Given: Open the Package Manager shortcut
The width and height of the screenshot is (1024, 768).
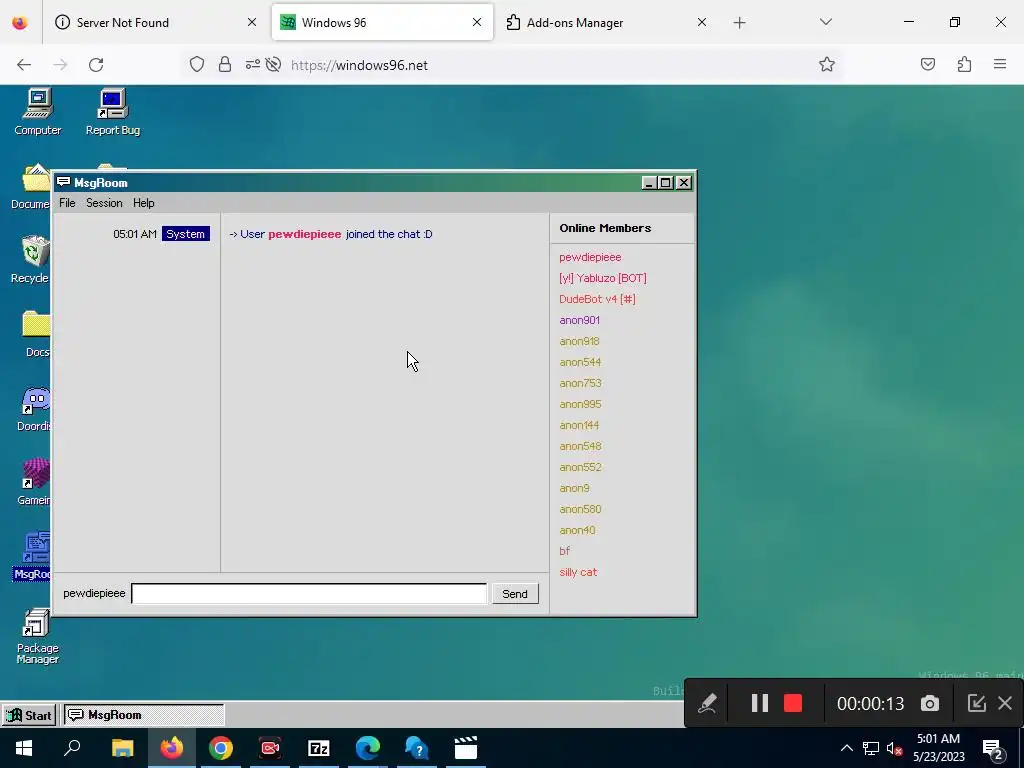Looking at the screenshot, I should pyautogui.click(x=37, y=636).
